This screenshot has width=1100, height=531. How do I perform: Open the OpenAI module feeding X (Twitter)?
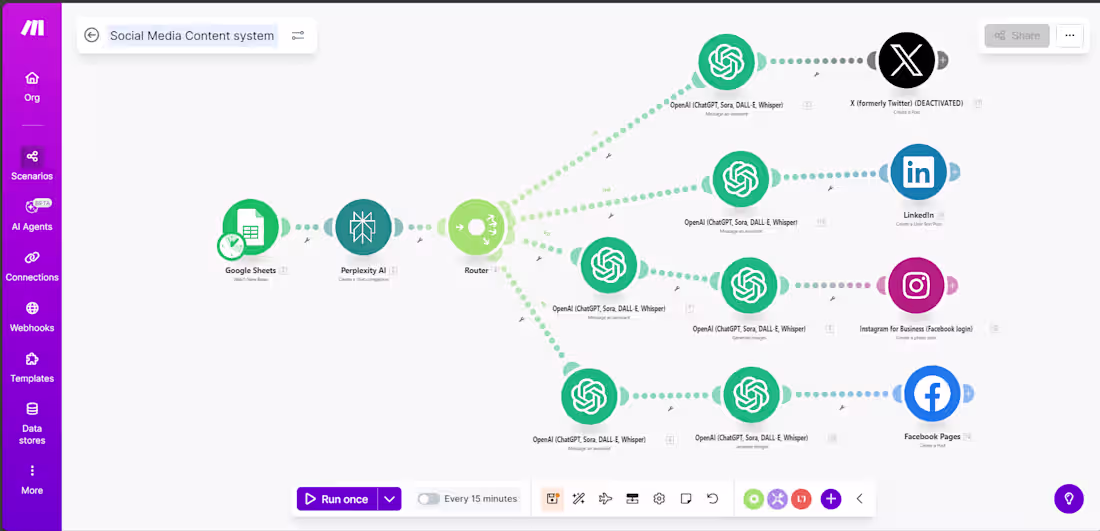(727, 61)
